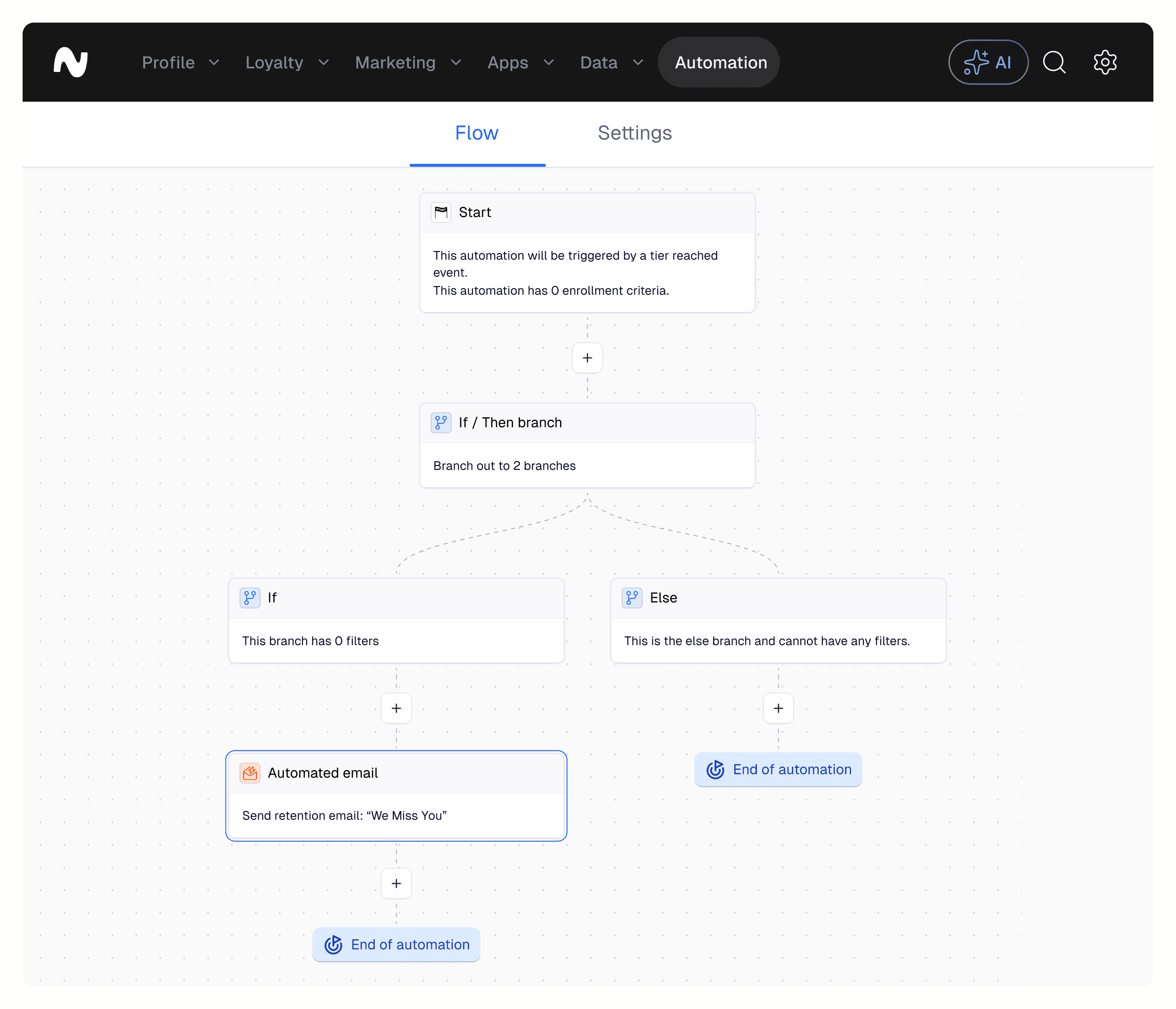Screen dimensions: 1176x1009
Task: Select the Automation nav item
Action: coord(720,63)
